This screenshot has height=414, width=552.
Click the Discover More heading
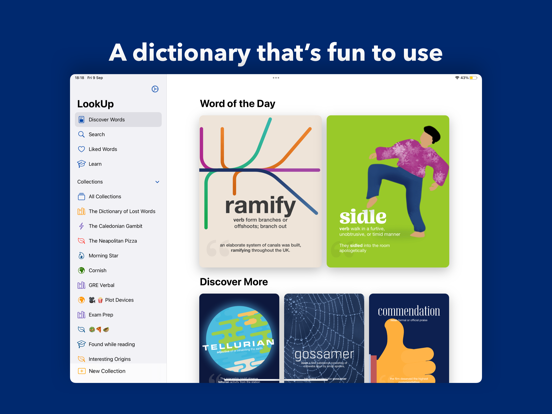234,282
